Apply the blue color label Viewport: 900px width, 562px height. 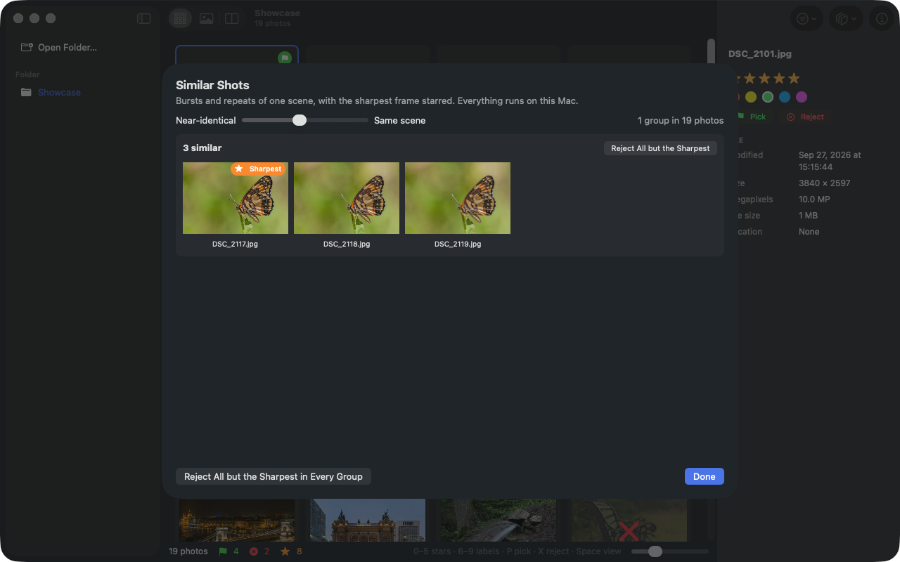pyautogui.click(x=785, y=97)
